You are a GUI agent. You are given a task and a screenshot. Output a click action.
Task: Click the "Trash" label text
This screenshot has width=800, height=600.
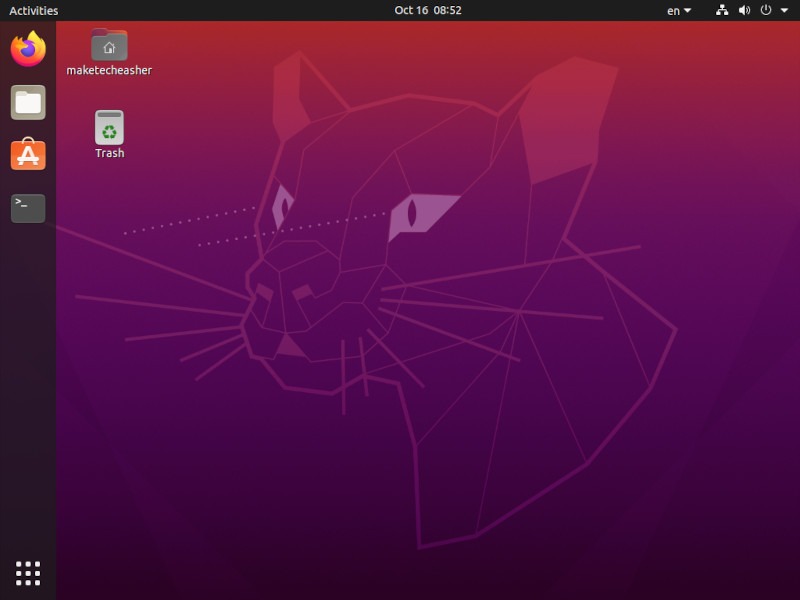[x=109, y=154]
